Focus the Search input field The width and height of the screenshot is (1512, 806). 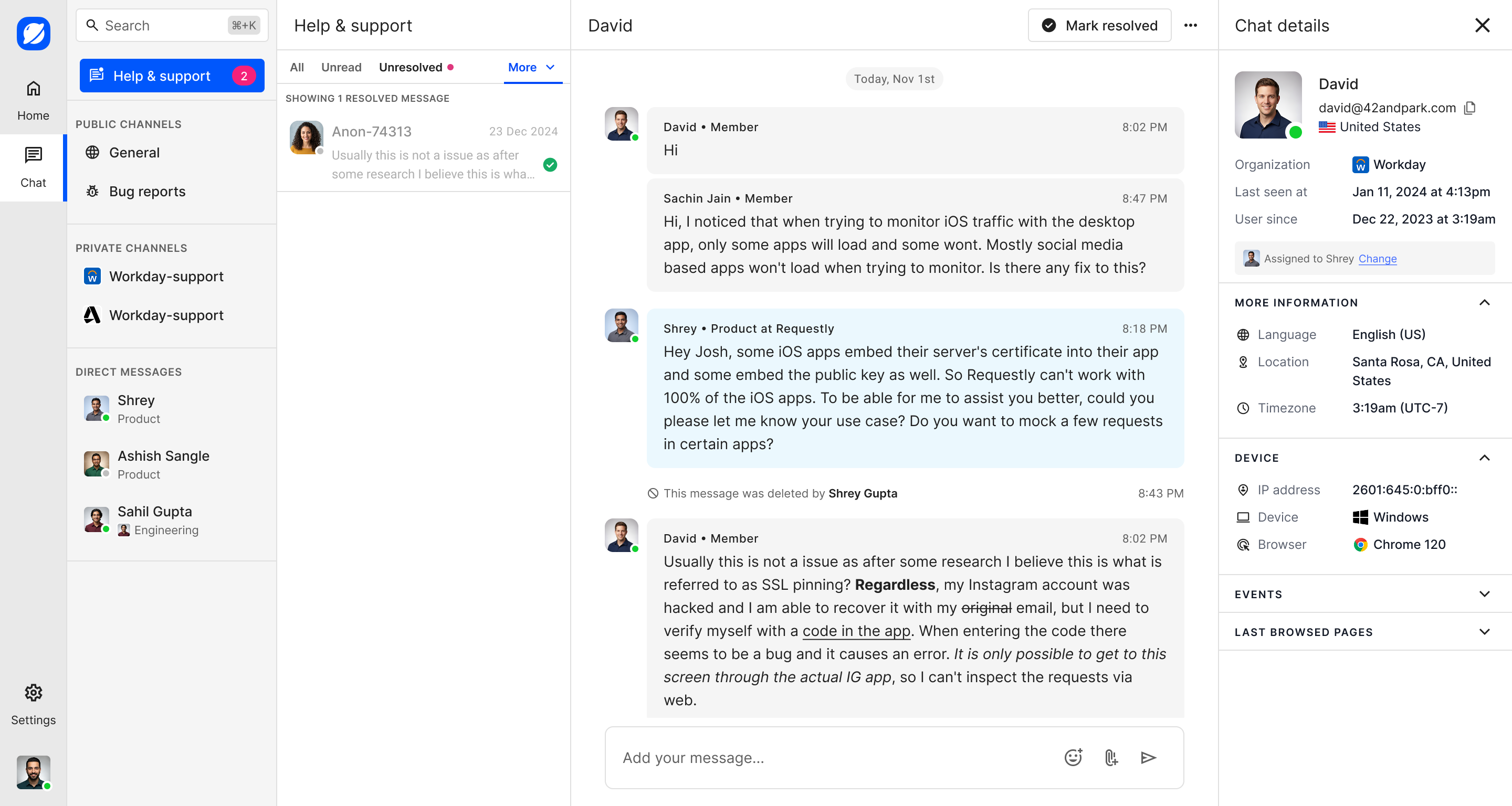point(172,25)
